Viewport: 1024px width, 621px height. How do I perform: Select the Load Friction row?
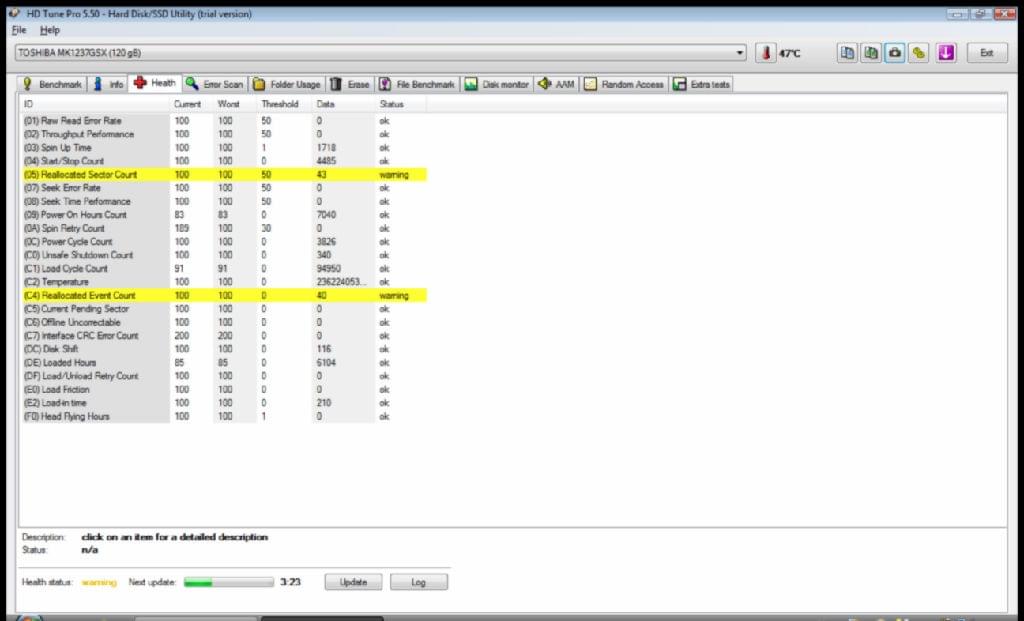[x=224, y=390]
